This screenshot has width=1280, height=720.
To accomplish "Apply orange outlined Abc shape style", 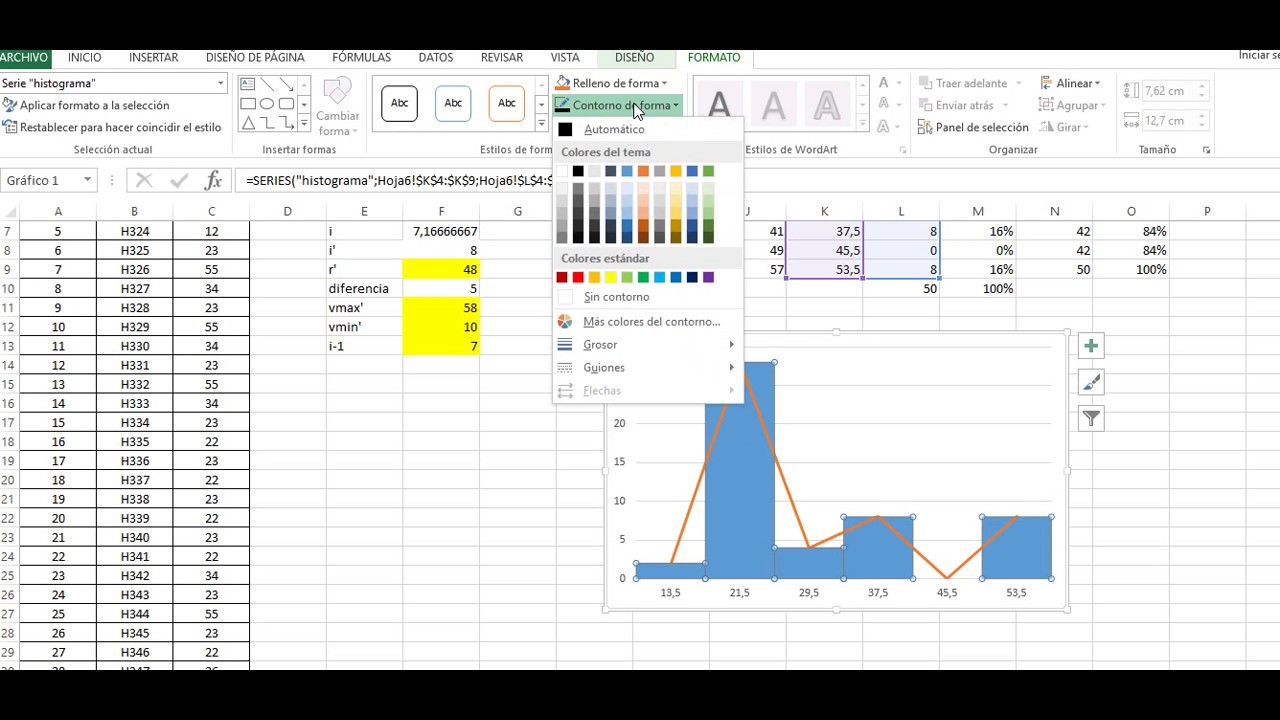I will click(x=507, y=103).
